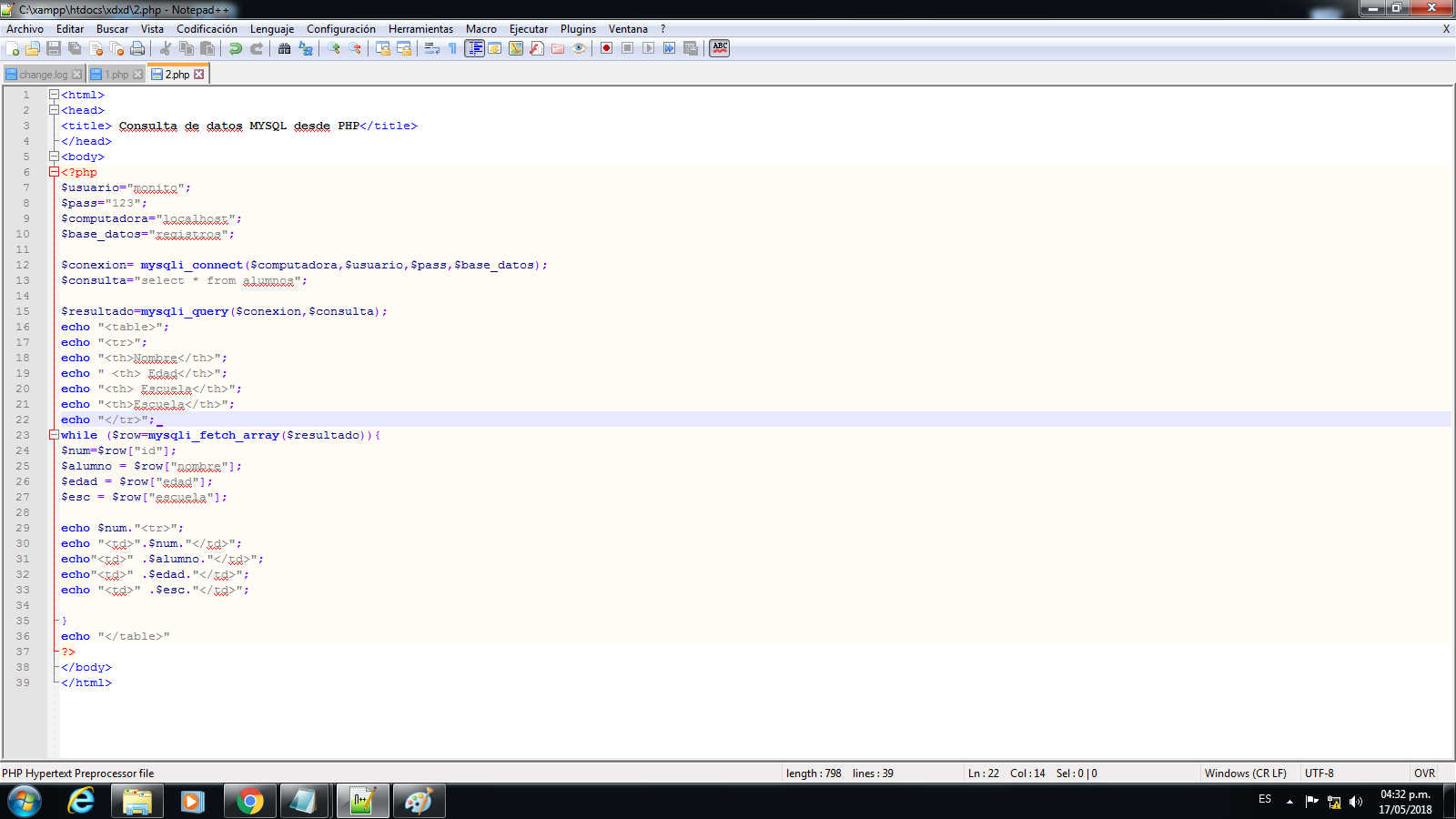Toggle Show All Characters with the paragraph icon
The image size is (1456, 819).
tap(450, 48)
